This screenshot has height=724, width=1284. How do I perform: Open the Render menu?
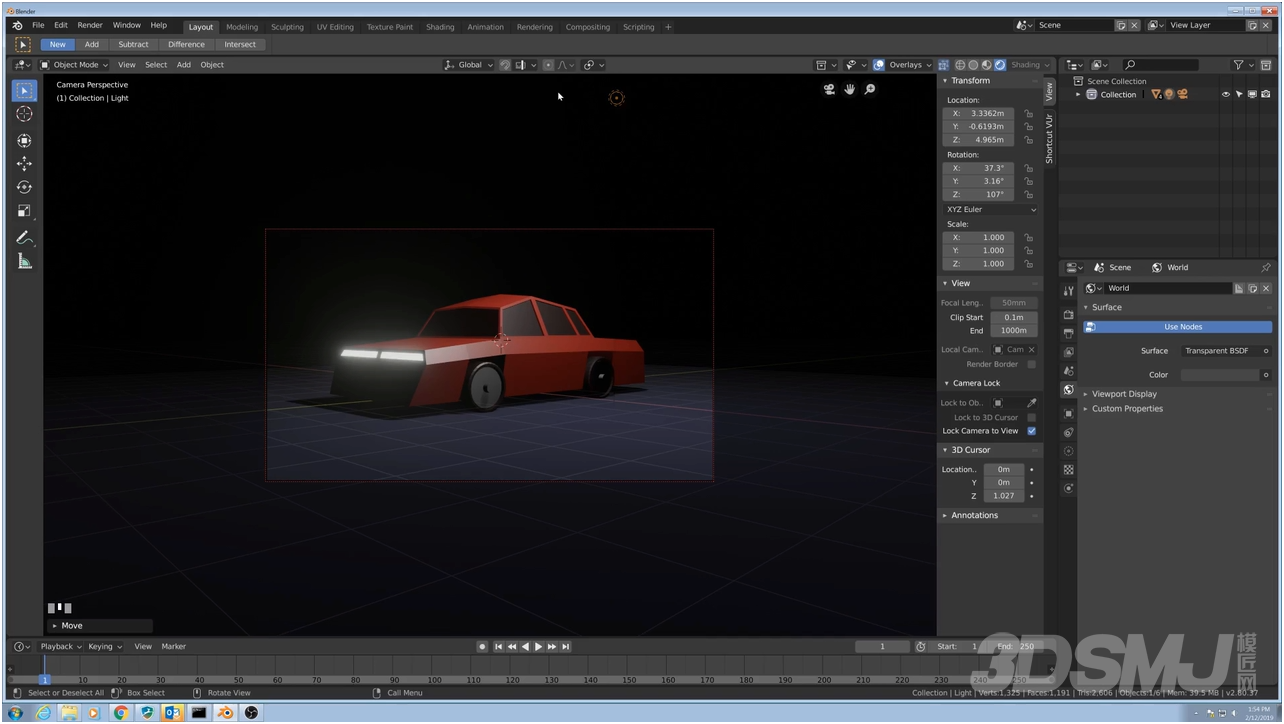click(90, 25)
